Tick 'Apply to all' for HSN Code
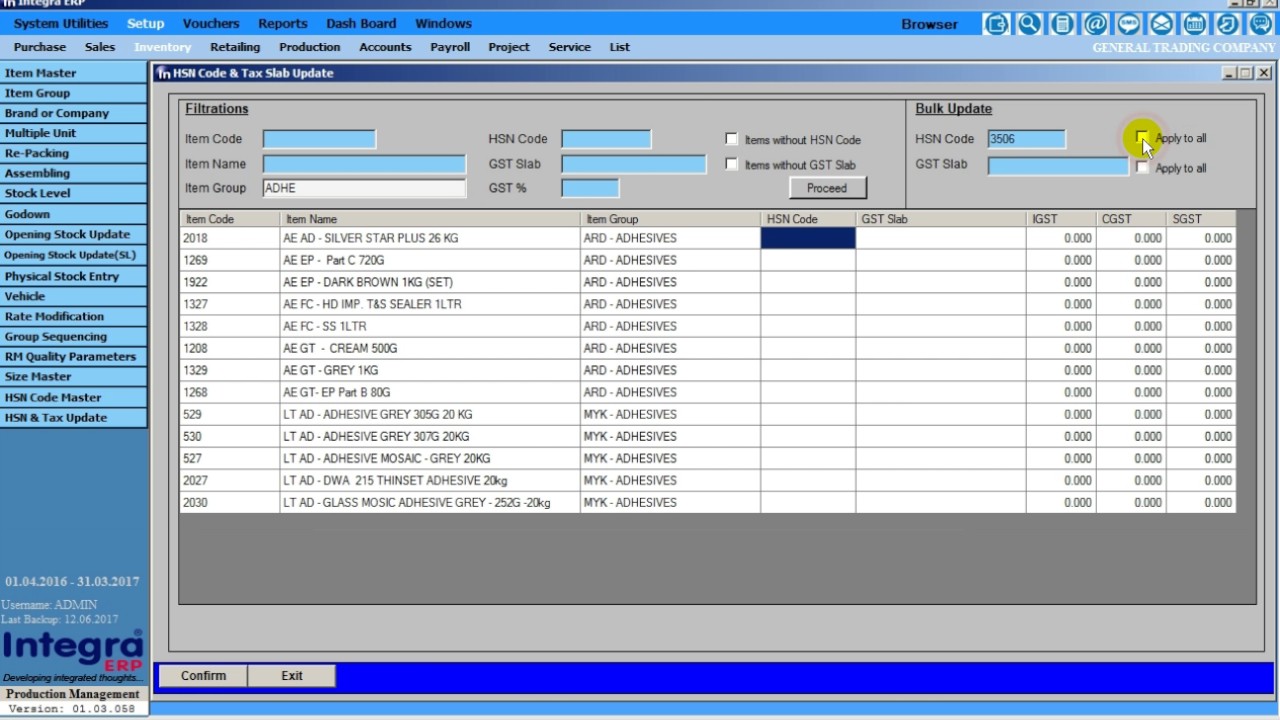The image size is (1280, 720). click(1142, 138)
